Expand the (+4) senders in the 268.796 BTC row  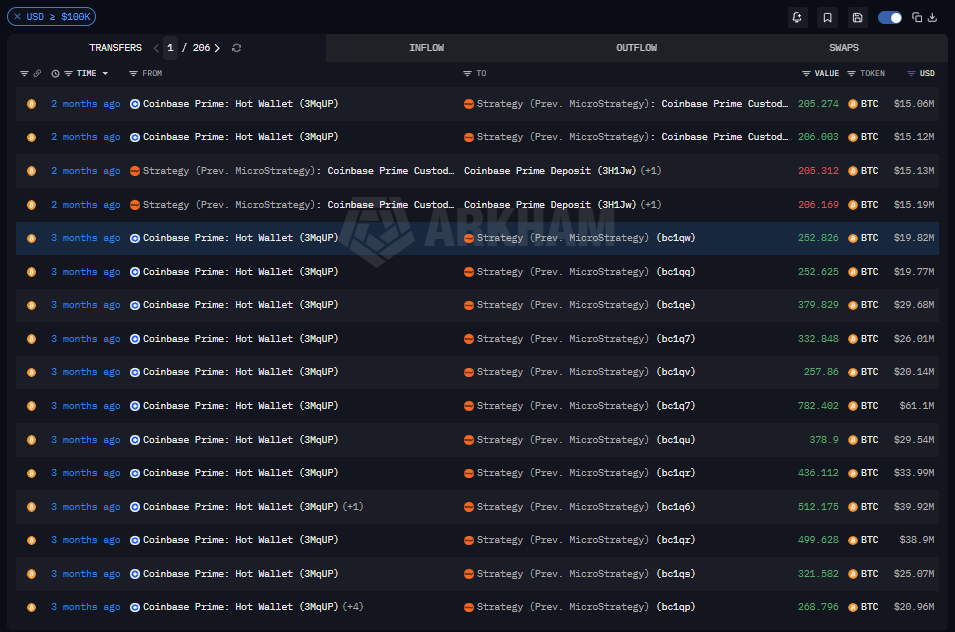pos(353,606)
